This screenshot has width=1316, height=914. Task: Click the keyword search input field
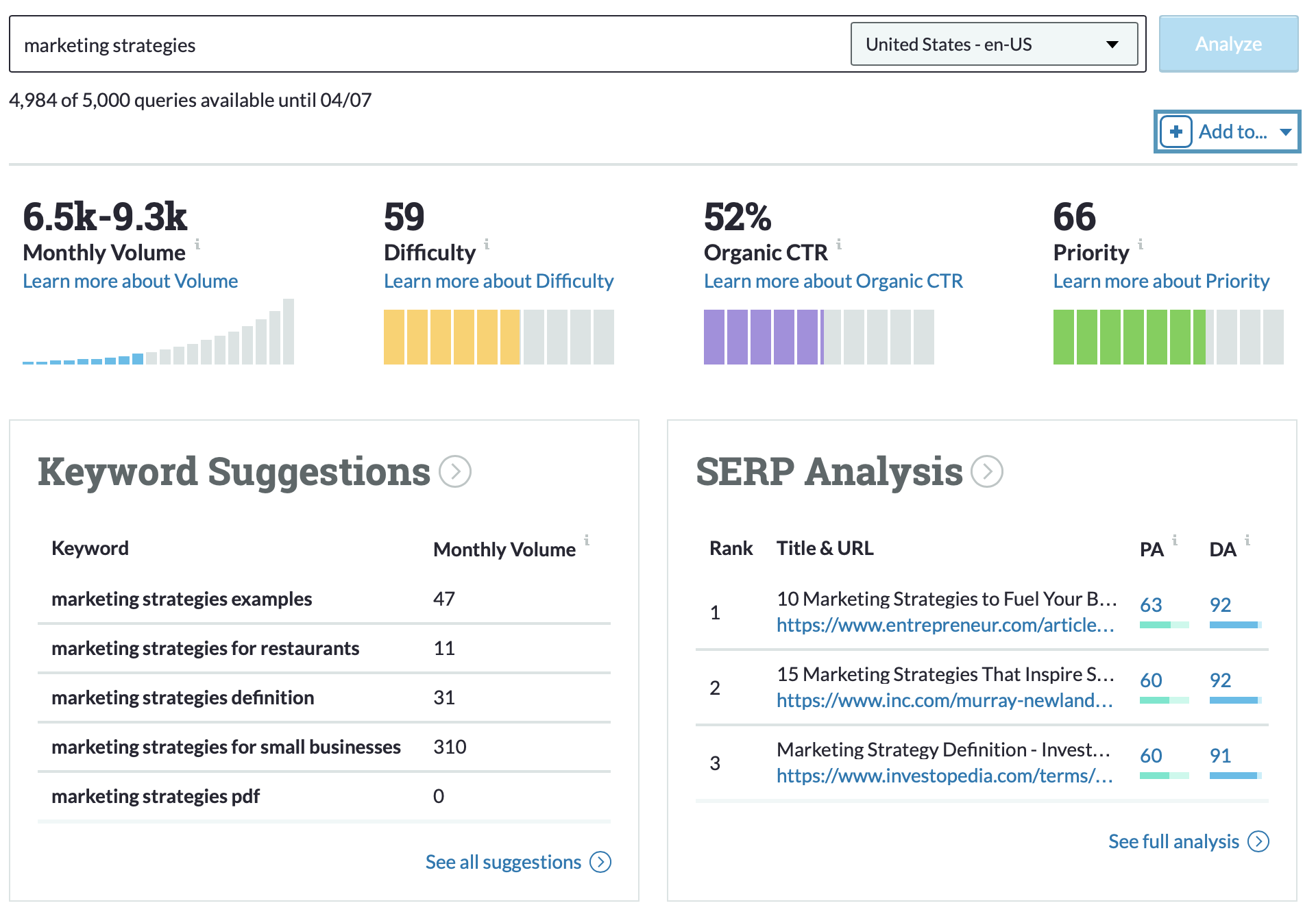coord(425,45)
